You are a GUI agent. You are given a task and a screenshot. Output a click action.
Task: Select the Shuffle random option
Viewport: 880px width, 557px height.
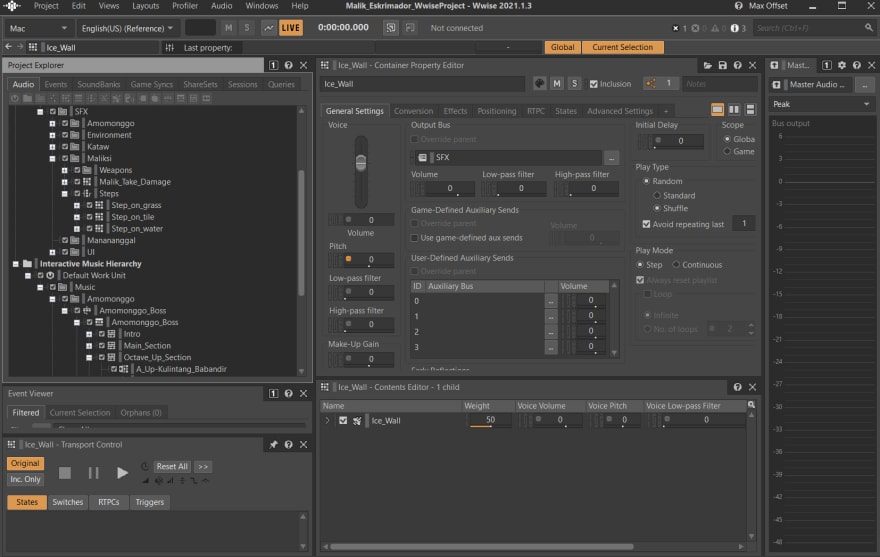click(657, 208)
